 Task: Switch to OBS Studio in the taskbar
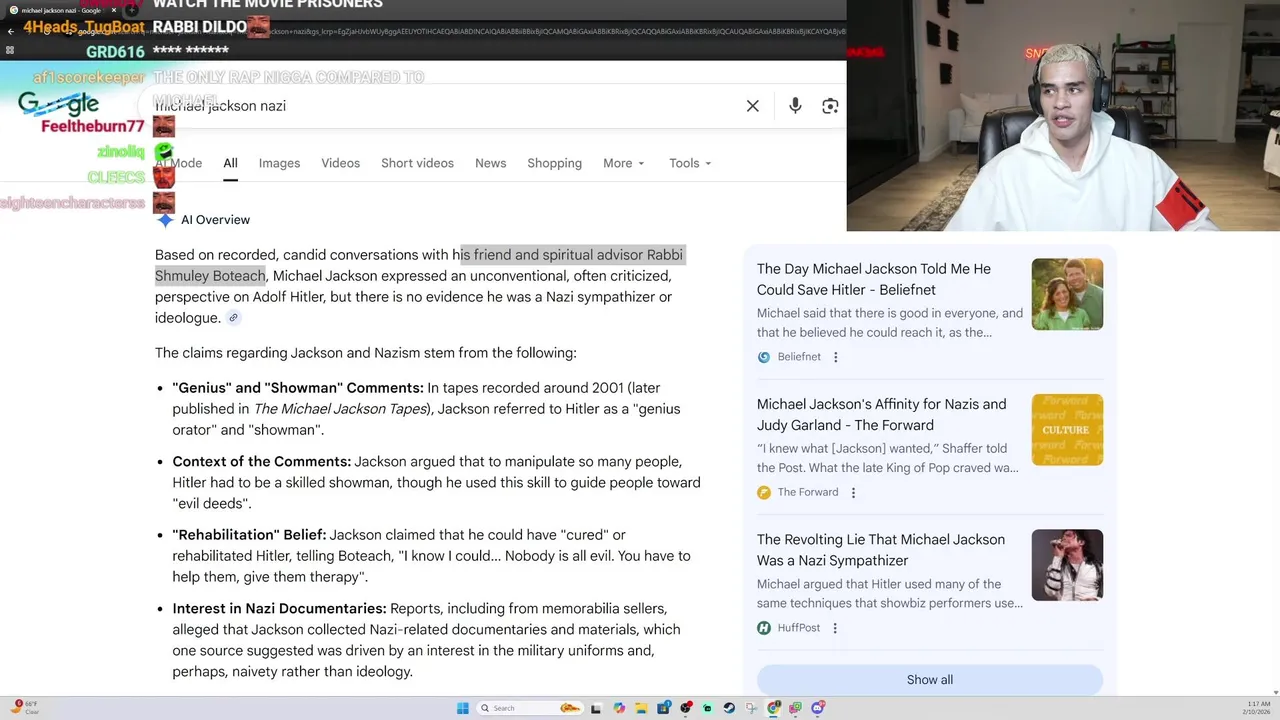686,708
